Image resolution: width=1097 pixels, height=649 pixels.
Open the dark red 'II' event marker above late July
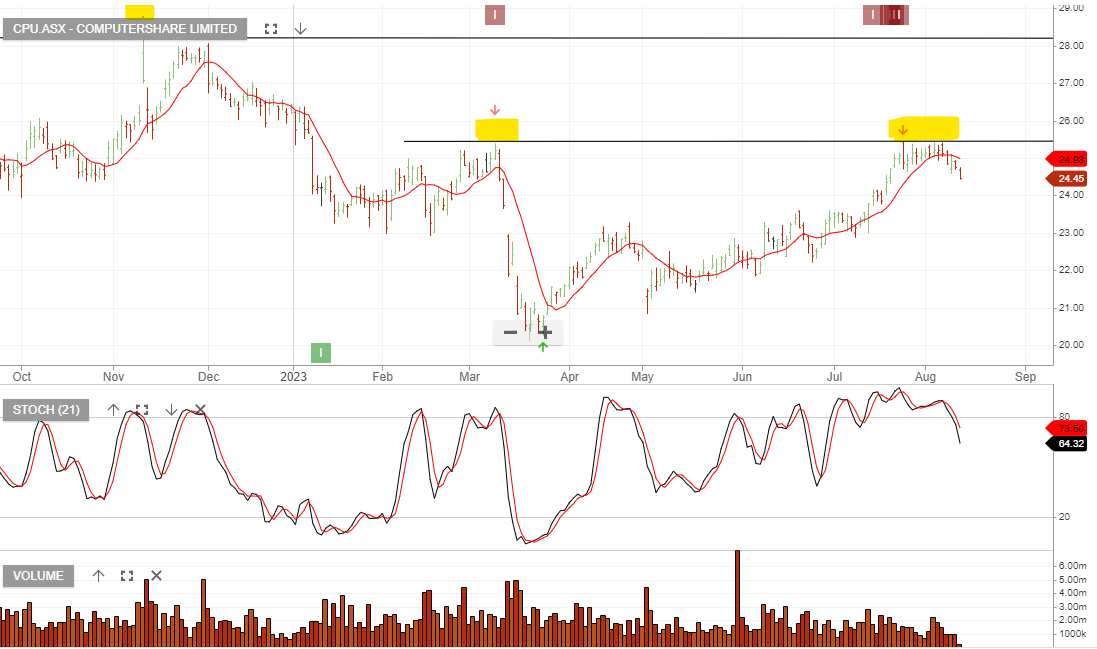pos(897,15)
